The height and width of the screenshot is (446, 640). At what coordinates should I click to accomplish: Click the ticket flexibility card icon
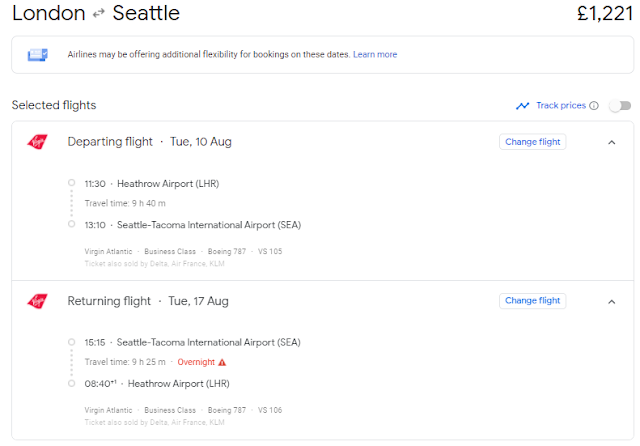38,55
